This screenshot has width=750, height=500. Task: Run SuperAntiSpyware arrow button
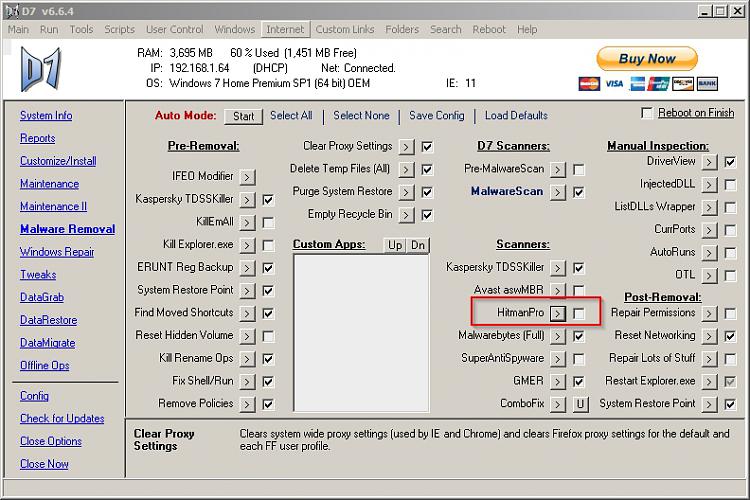pyautogui.click(x=558, y=359)
